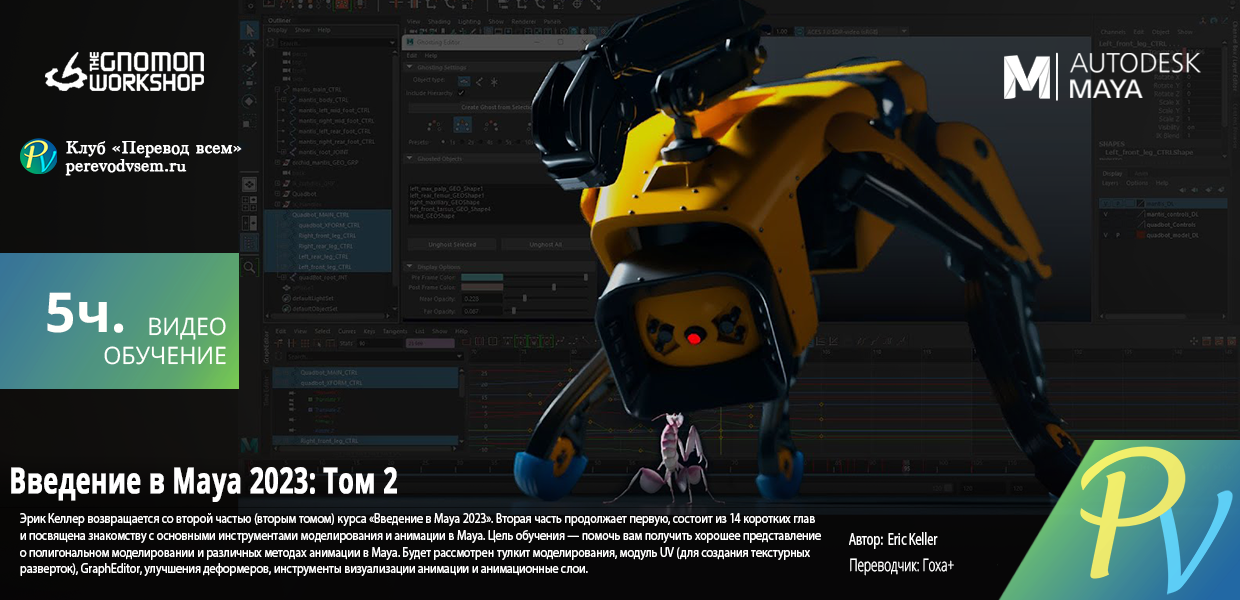The width and height of the screenshot is (1240, 600).
Task: Toggle Include Hierarchy checkbox
Action: (x=461, y=93)
